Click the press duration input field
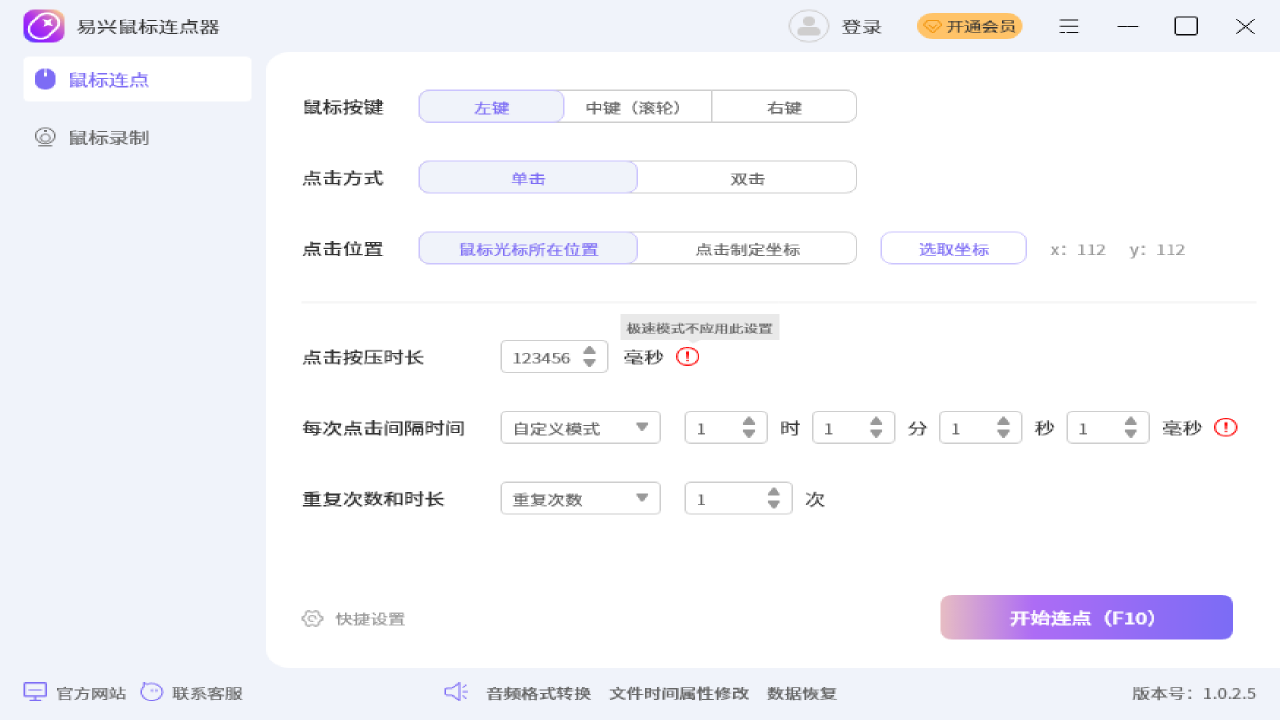1280x720 pixels. pyautogui.click(x=541, y=357)
